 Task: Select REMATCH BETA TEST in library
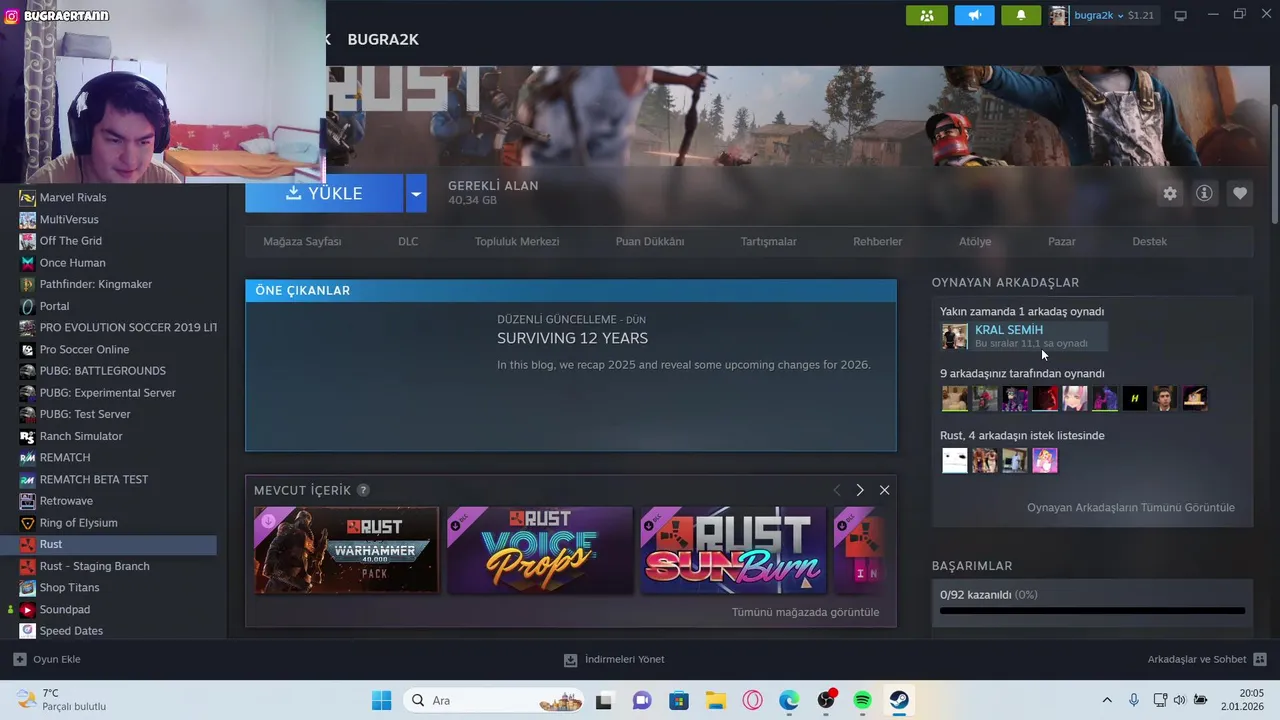pyautogui.click(x=108, y=479)
